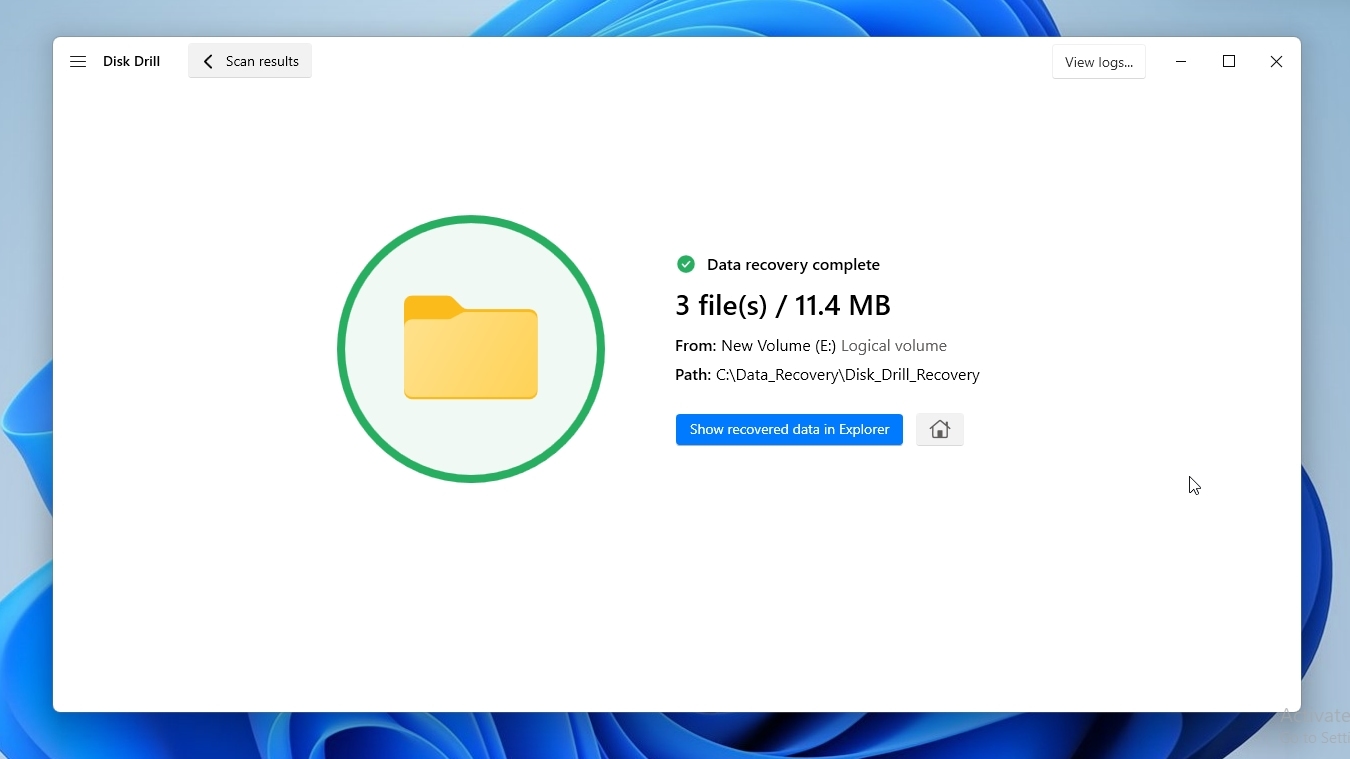Click the three-line menu icon top left
1350x759 pixels.
tap(78, 61)
